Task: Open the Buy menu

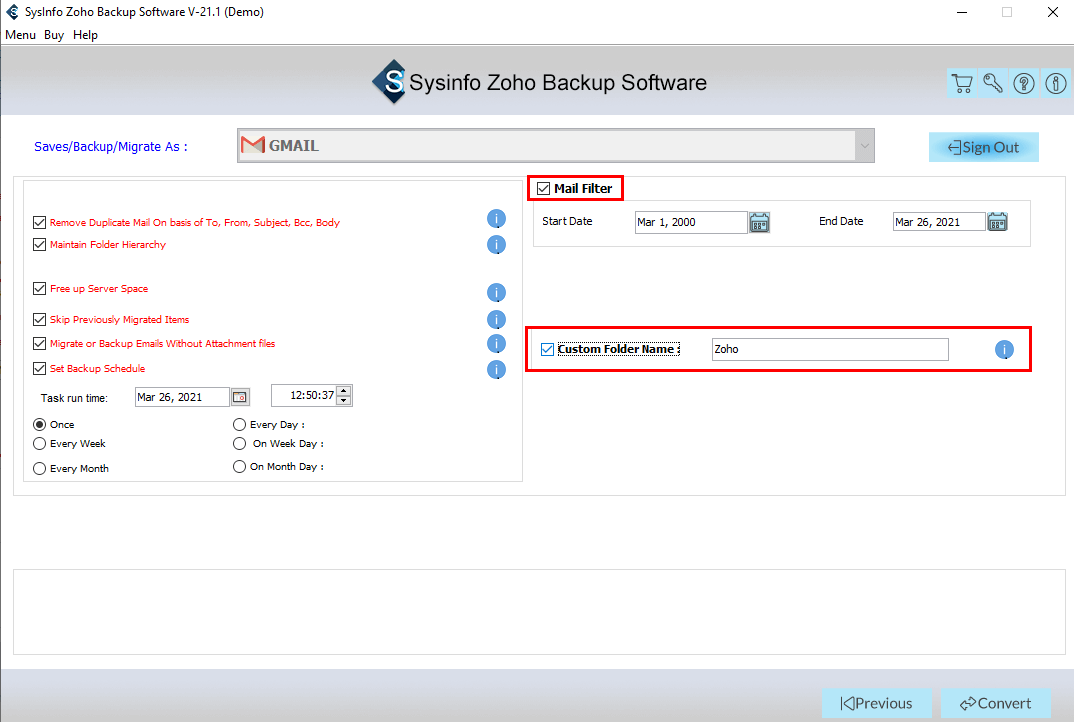Action: click(53, 35)
